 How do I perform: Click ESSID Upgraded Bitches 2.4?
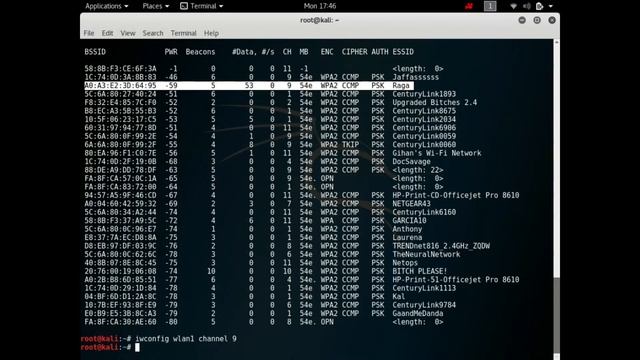pyautogui.click(x=435, y=102)
